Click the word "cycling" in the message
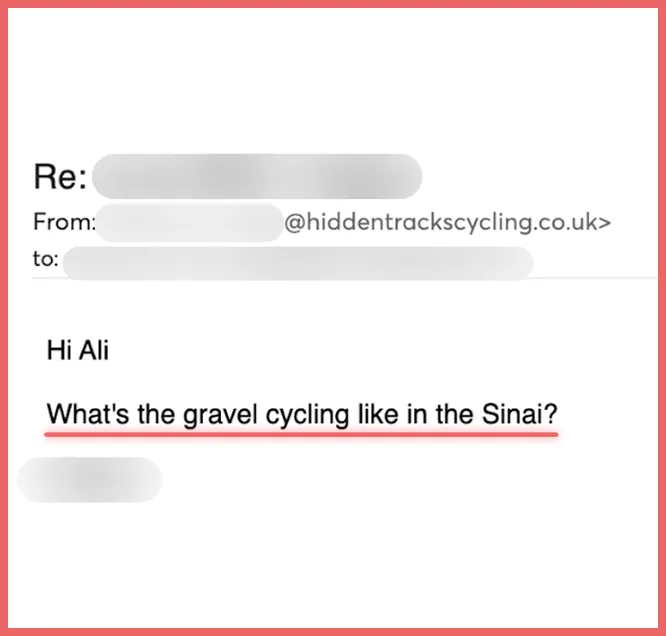 (x=308, y=415)
